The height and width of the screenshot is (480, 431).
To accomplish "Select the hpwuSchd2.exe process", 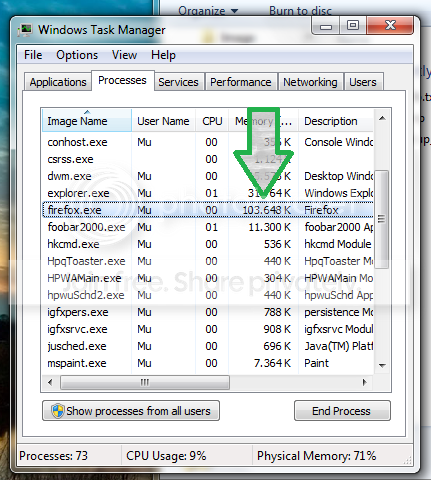I will 208,295.
